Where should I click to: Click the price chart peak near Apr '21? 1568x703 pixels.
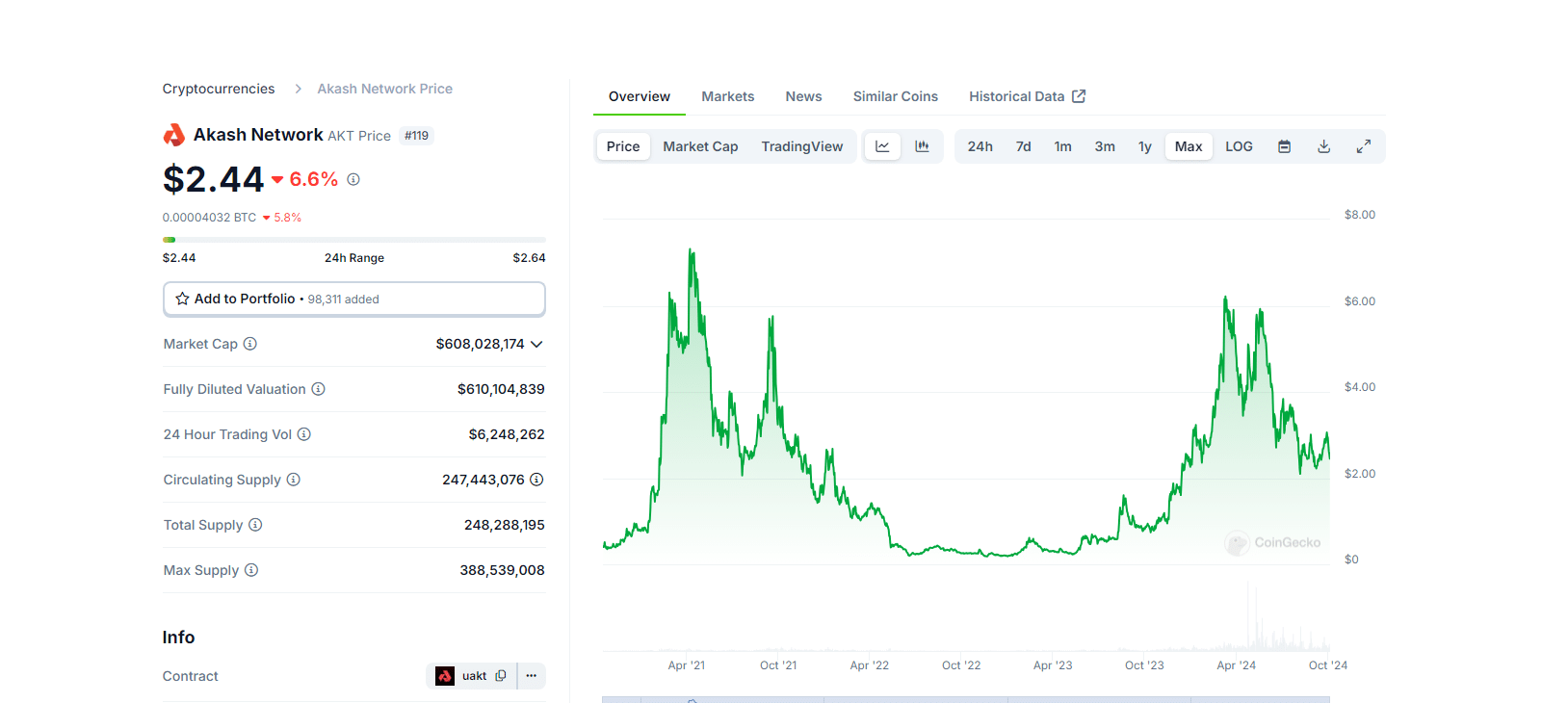(x=691, y=251)
